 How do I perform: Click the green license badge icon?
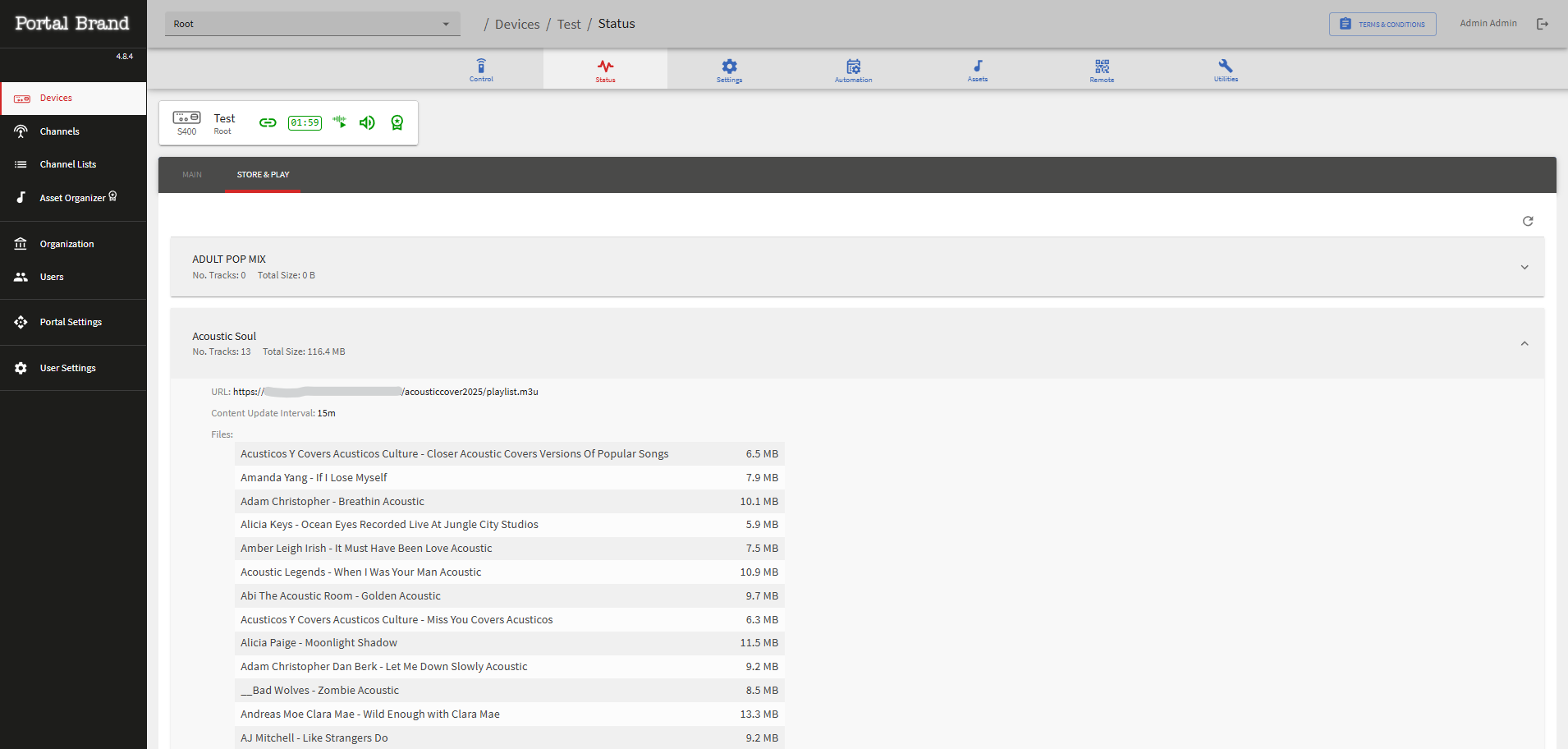tap(397, 122)
